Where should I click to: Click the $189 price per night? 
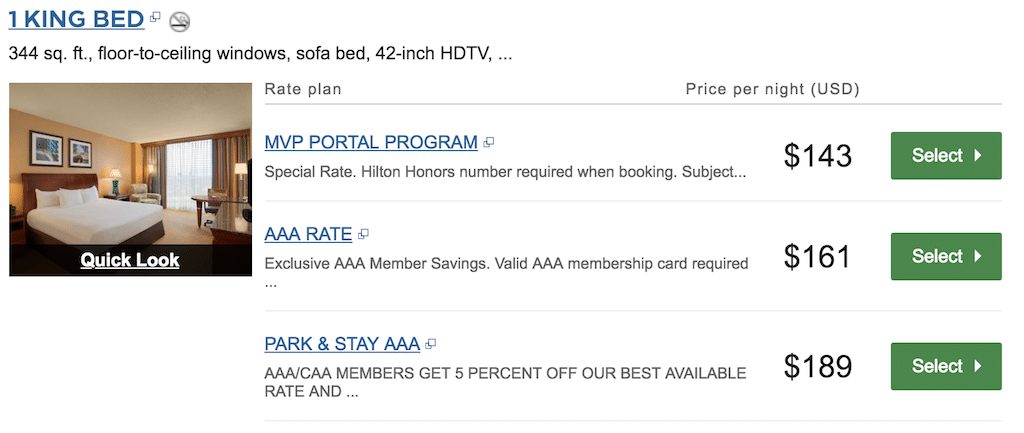tap(818, 366)
